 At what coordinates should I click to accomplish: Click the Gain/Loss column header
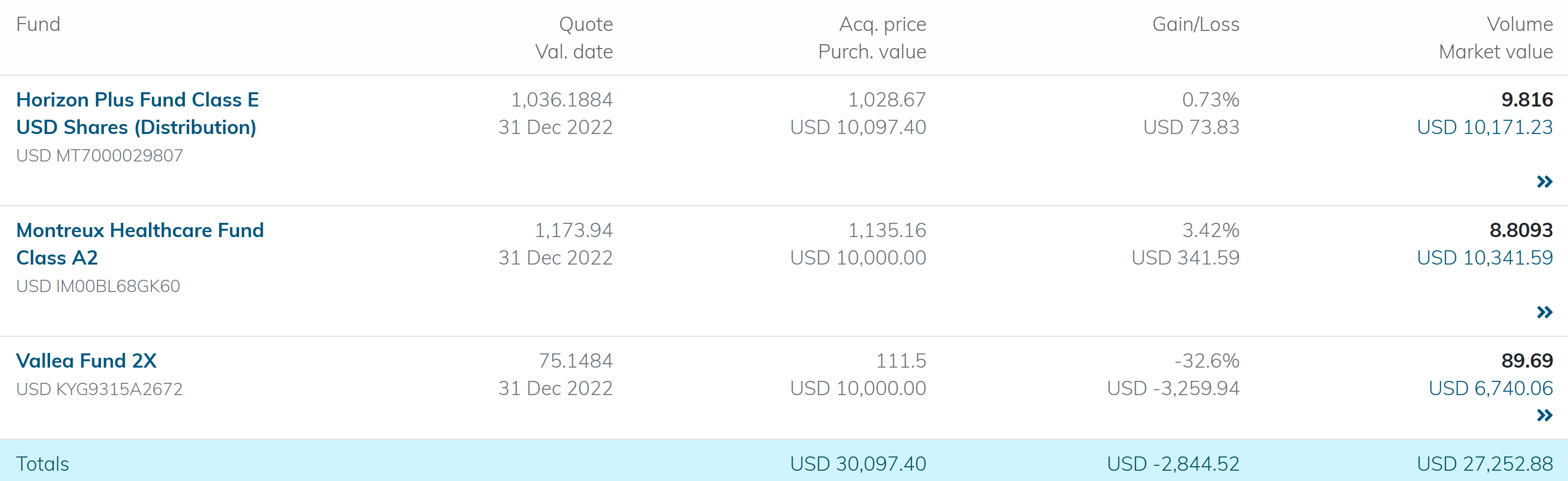pos(1195,25)
